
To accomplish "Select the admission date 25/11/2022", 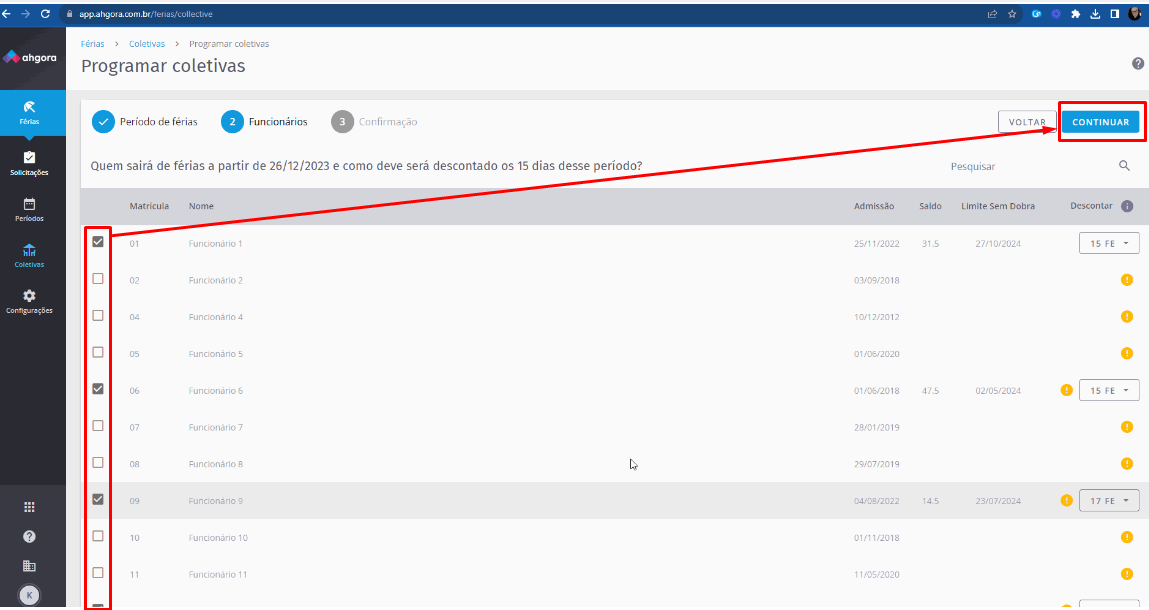I will click(x=876, y=243).
